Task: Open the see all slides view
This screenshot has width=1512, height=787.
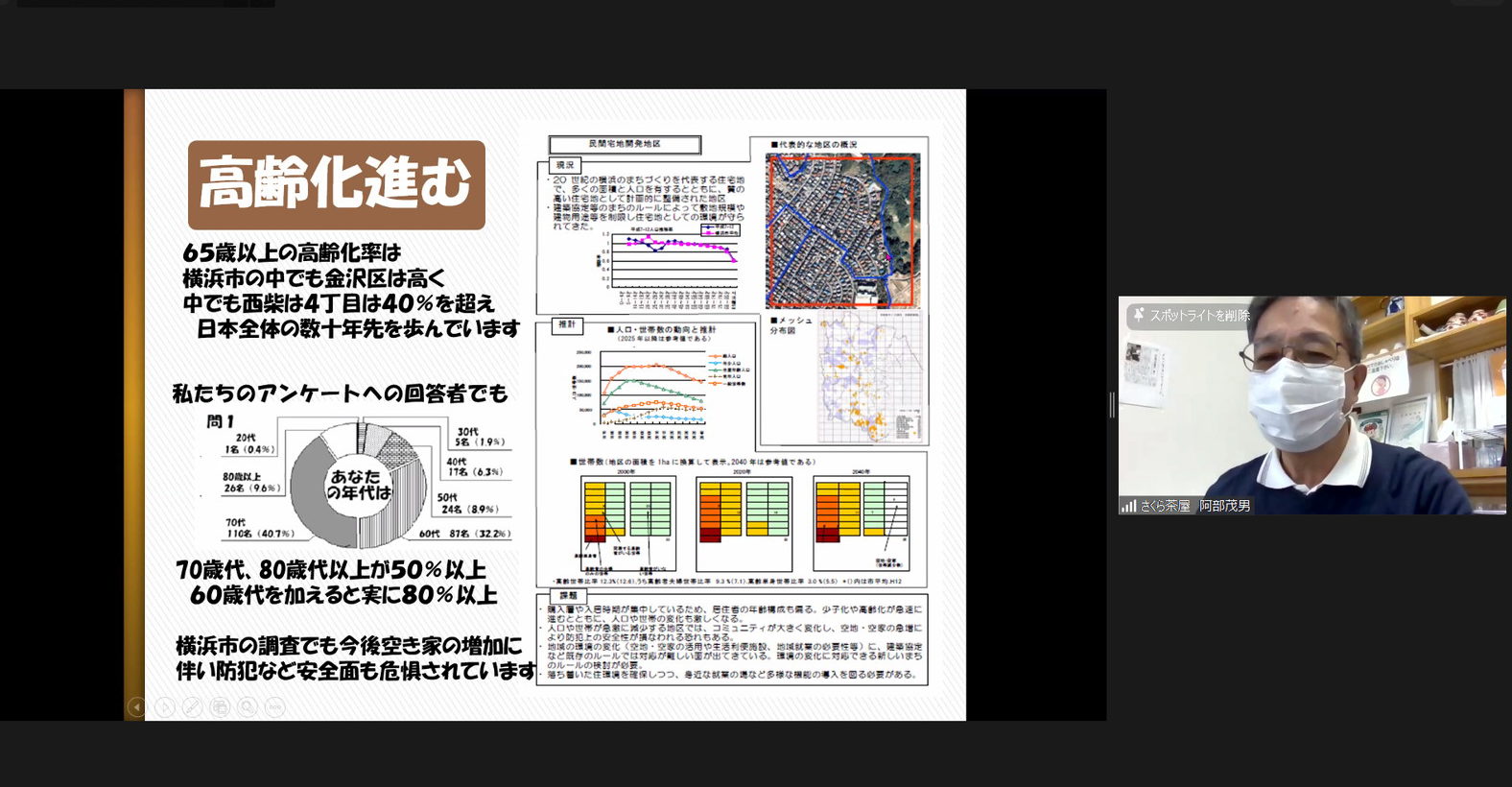Action: (x=220, y=707)
